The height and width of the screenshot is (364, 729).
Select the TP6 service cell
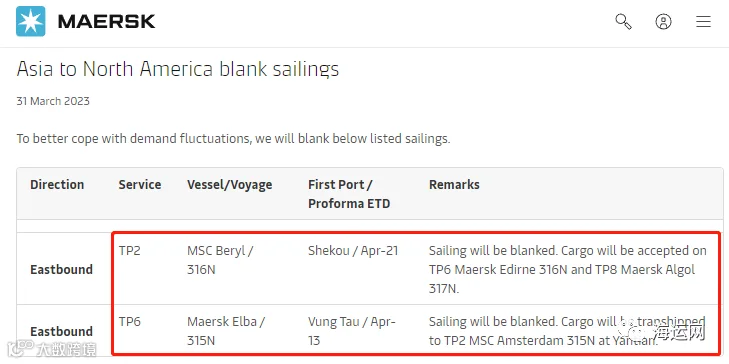[x=129, y=322]
